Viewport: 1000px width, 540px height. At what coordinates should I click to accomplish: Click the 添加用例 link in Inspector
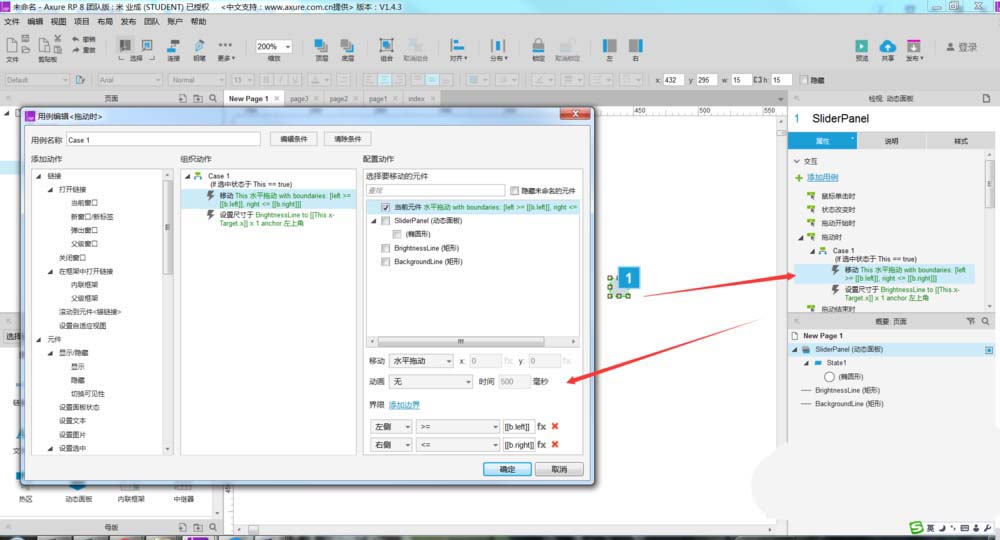pyautogui.click(x=823, y=177)
